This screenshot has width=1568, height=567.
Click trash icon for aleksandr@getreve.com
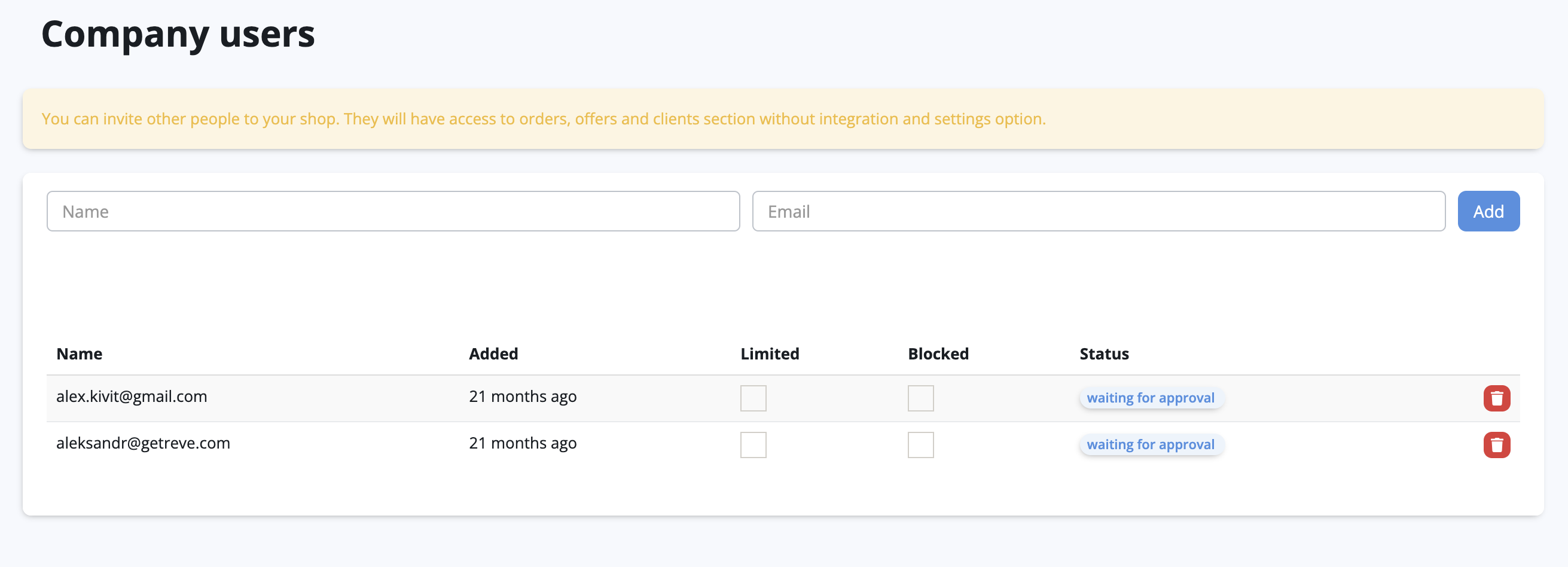(x=1496, y=444)
